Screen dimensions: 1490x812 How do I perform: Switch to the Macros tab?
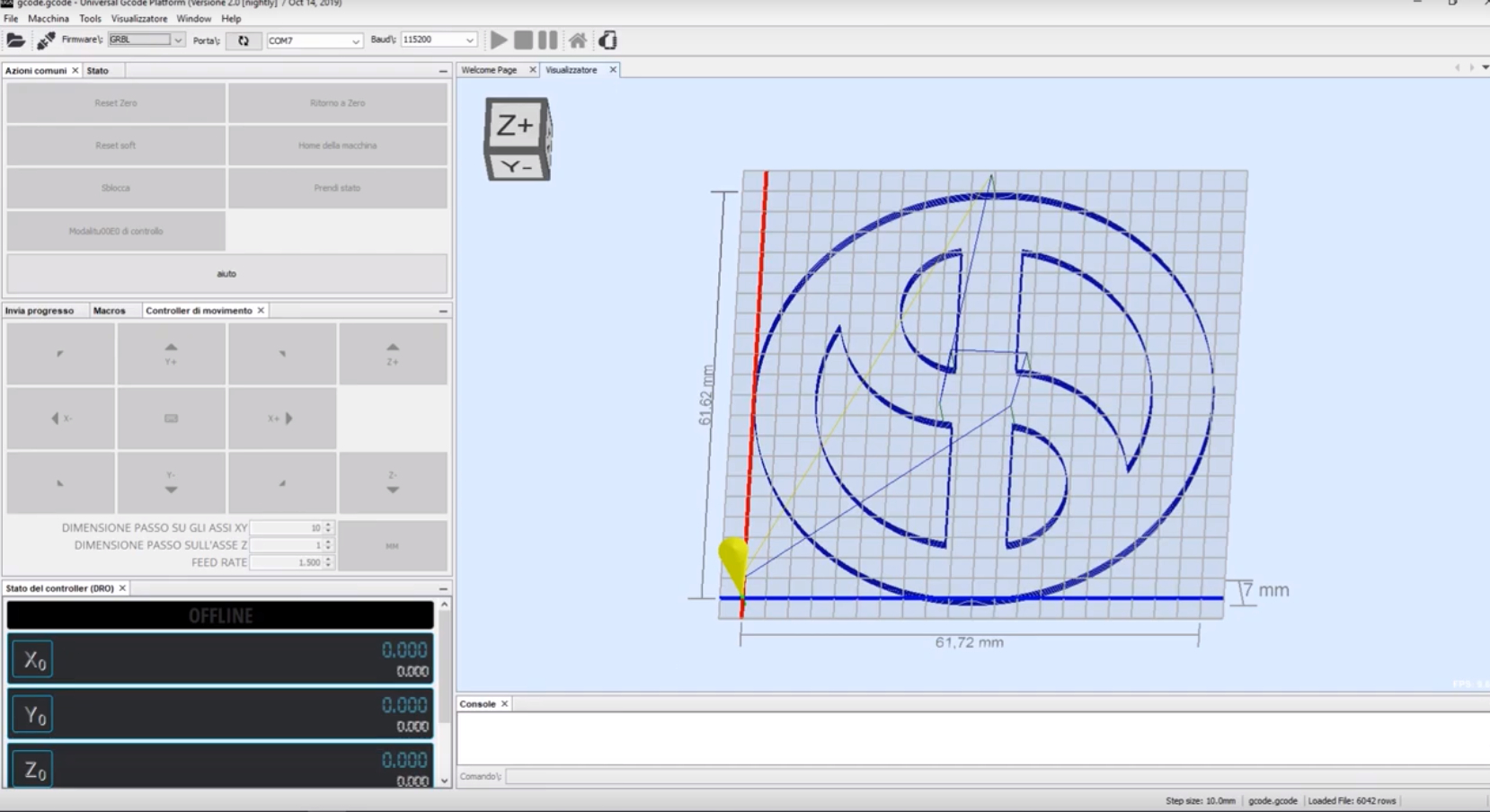(110, 311)
